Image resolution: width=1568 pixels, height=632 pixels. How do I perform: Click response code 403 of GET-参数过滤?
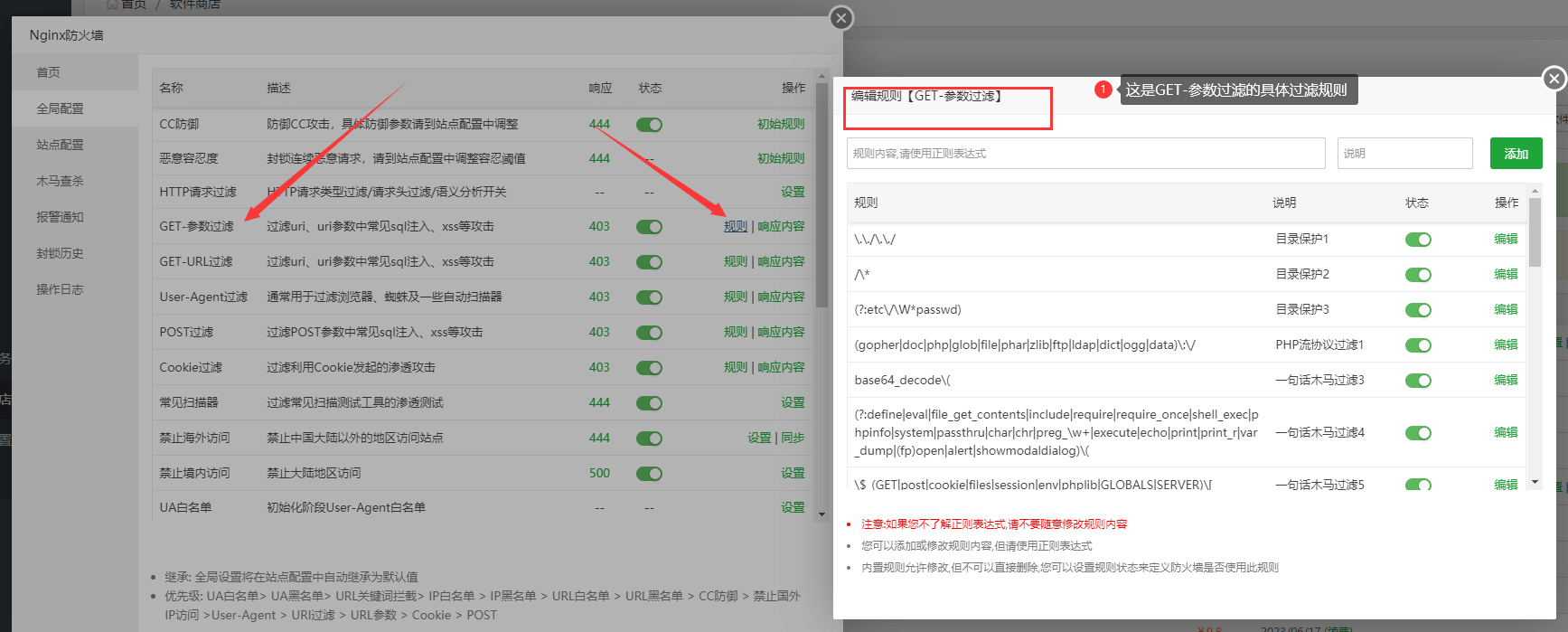pyautogui.click(x=599, y=226)
